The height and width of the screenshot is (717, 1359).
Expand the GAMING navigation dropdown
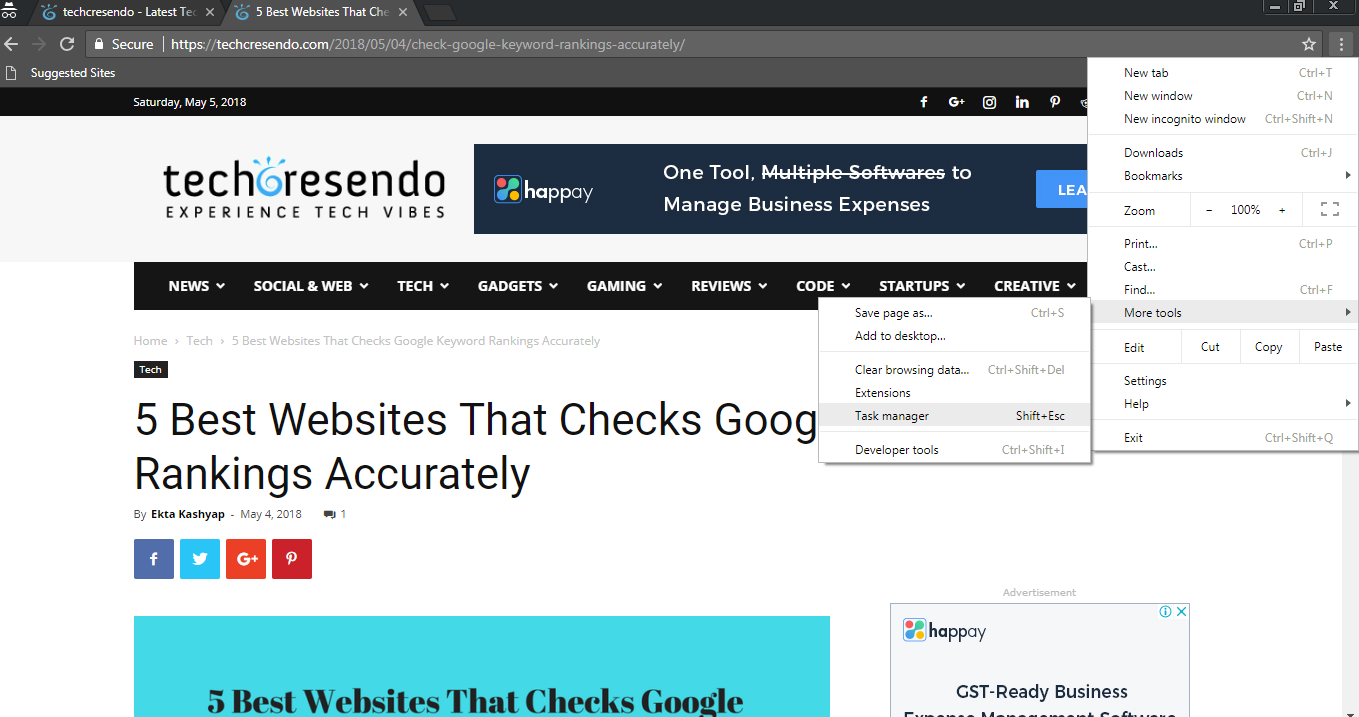(625, 286)
